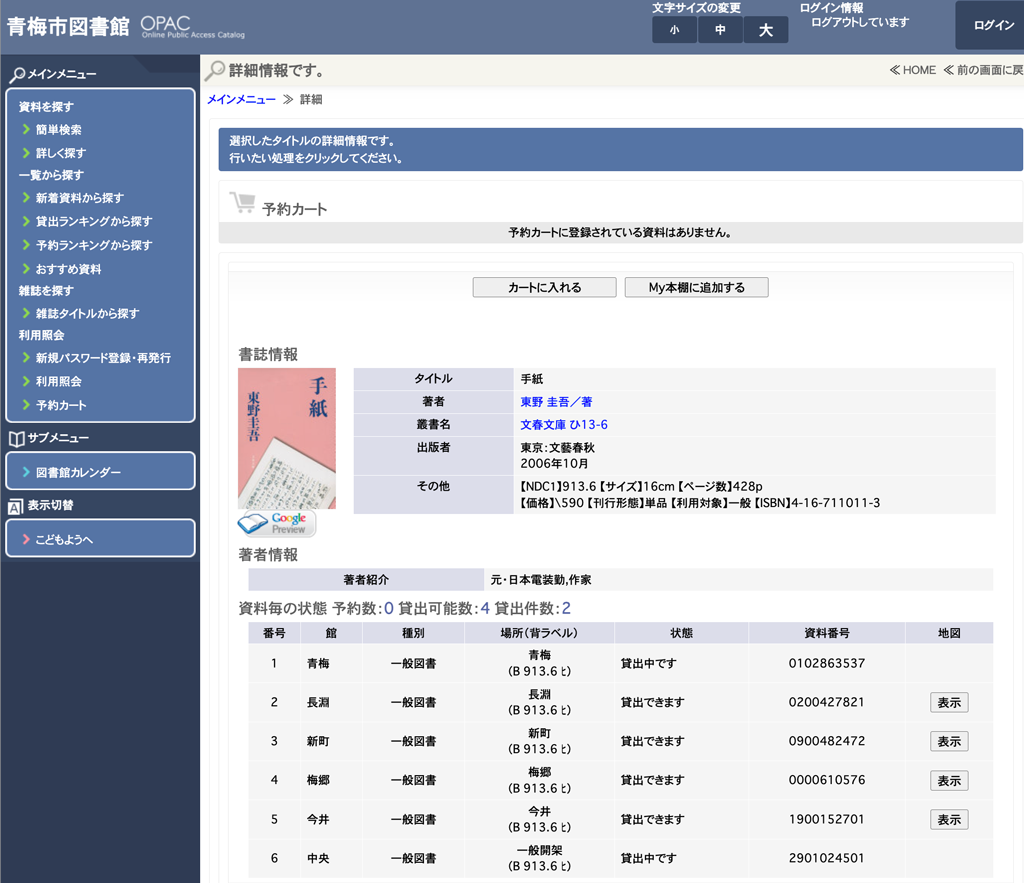Open 詳しく探す in the sidebar menu
1024x883 pixels.
61,153
